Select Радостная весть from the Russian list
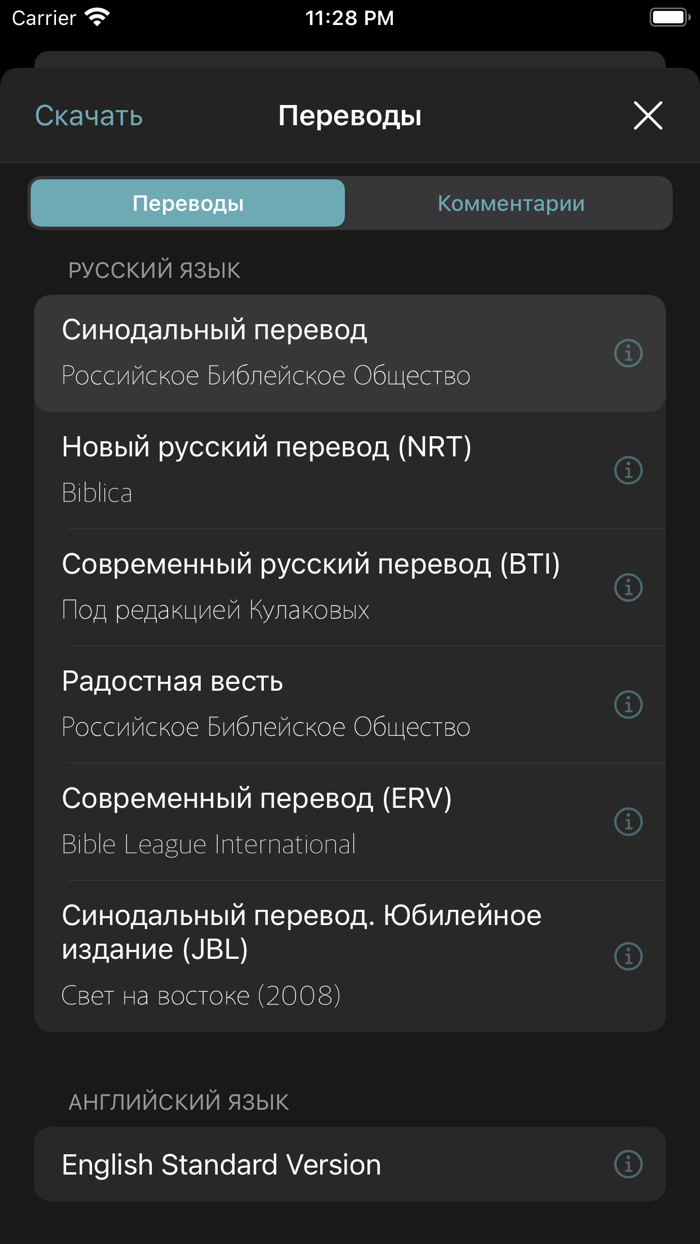Image resolution: width=700 pixels, height=1244 pixels. (300, 704)
